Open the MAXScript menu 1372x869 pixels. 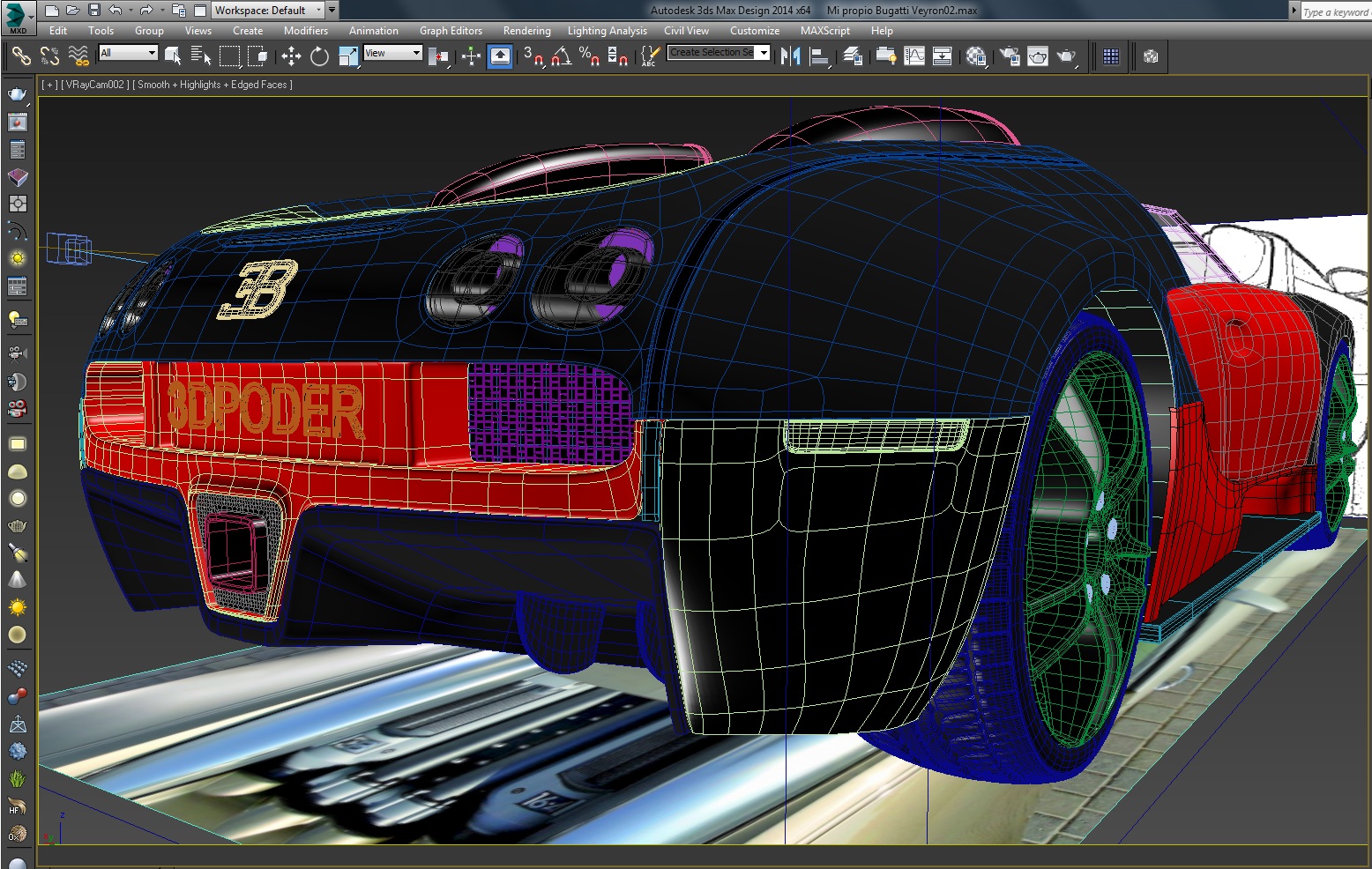click(825, 31)
